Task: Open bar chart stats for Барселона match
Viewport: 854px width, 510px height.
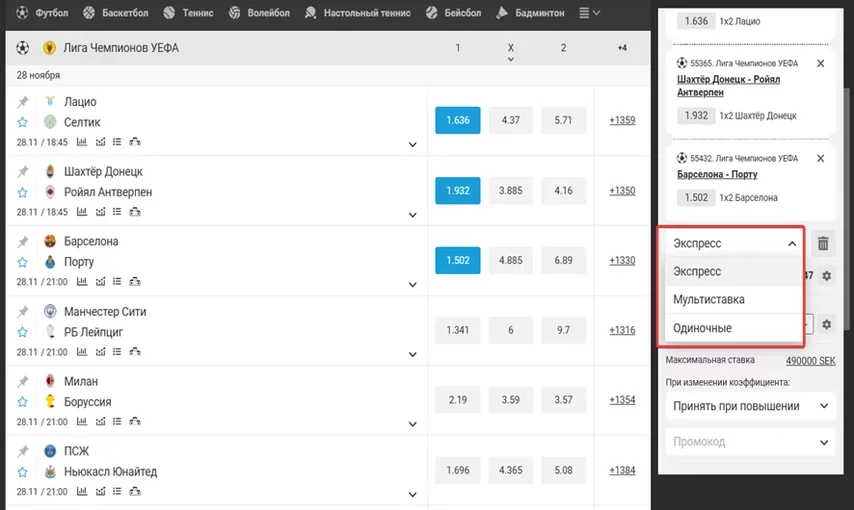Action: pos(82,281)
